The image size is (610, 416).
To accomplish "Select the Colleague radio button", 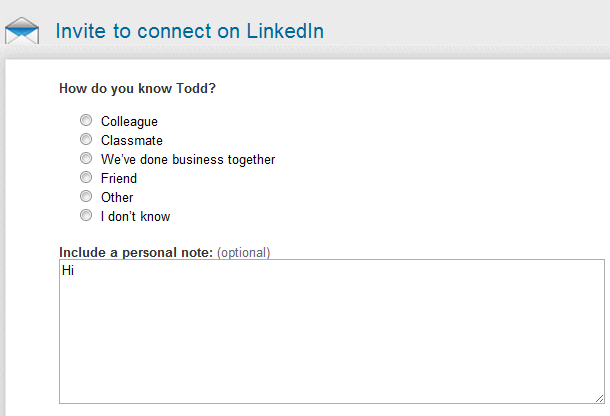I will [x=86, y=121].
